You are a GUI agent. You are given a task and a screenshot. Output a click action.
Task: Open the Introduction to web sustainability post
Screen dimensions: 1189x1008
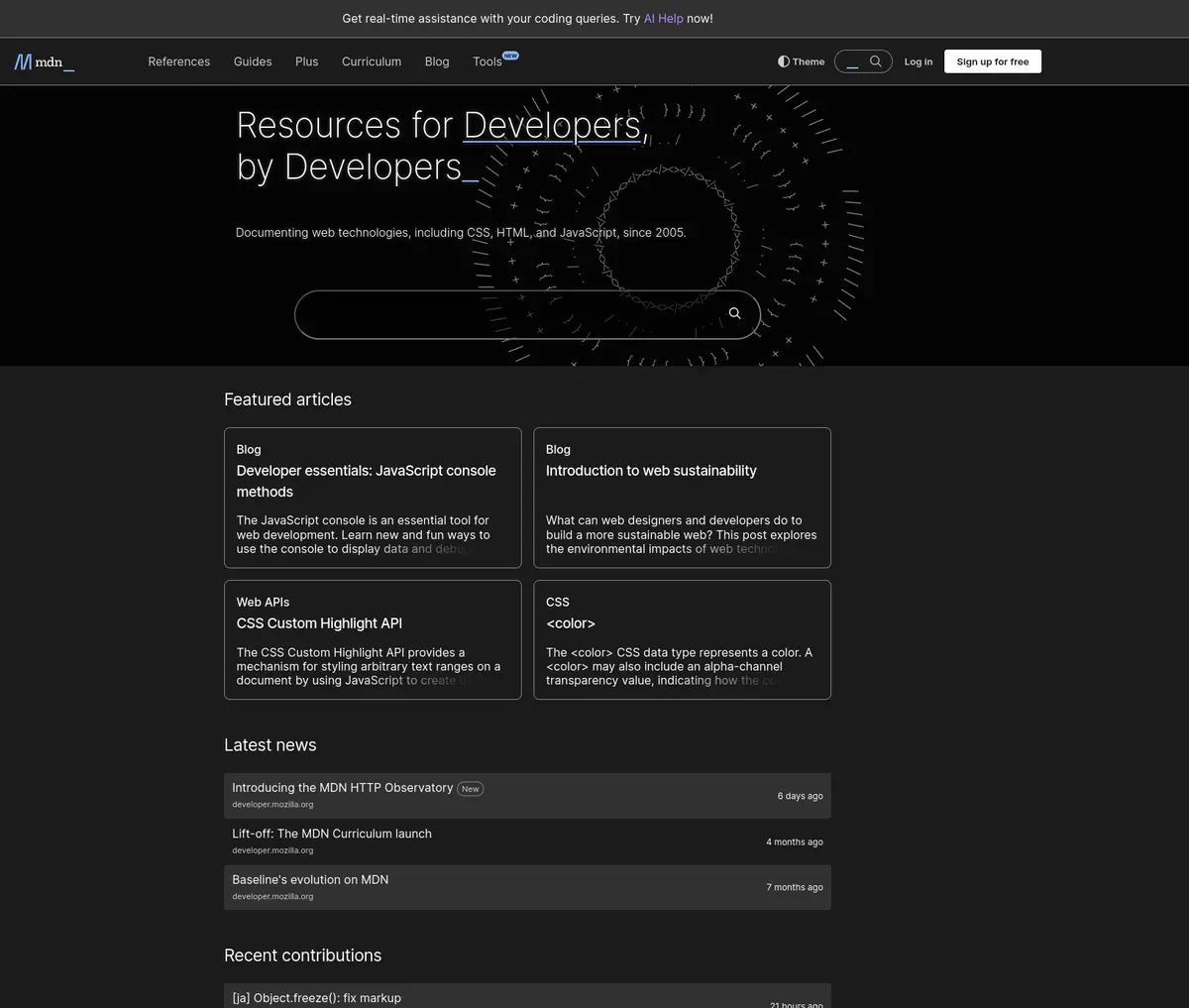pos(651,470)
